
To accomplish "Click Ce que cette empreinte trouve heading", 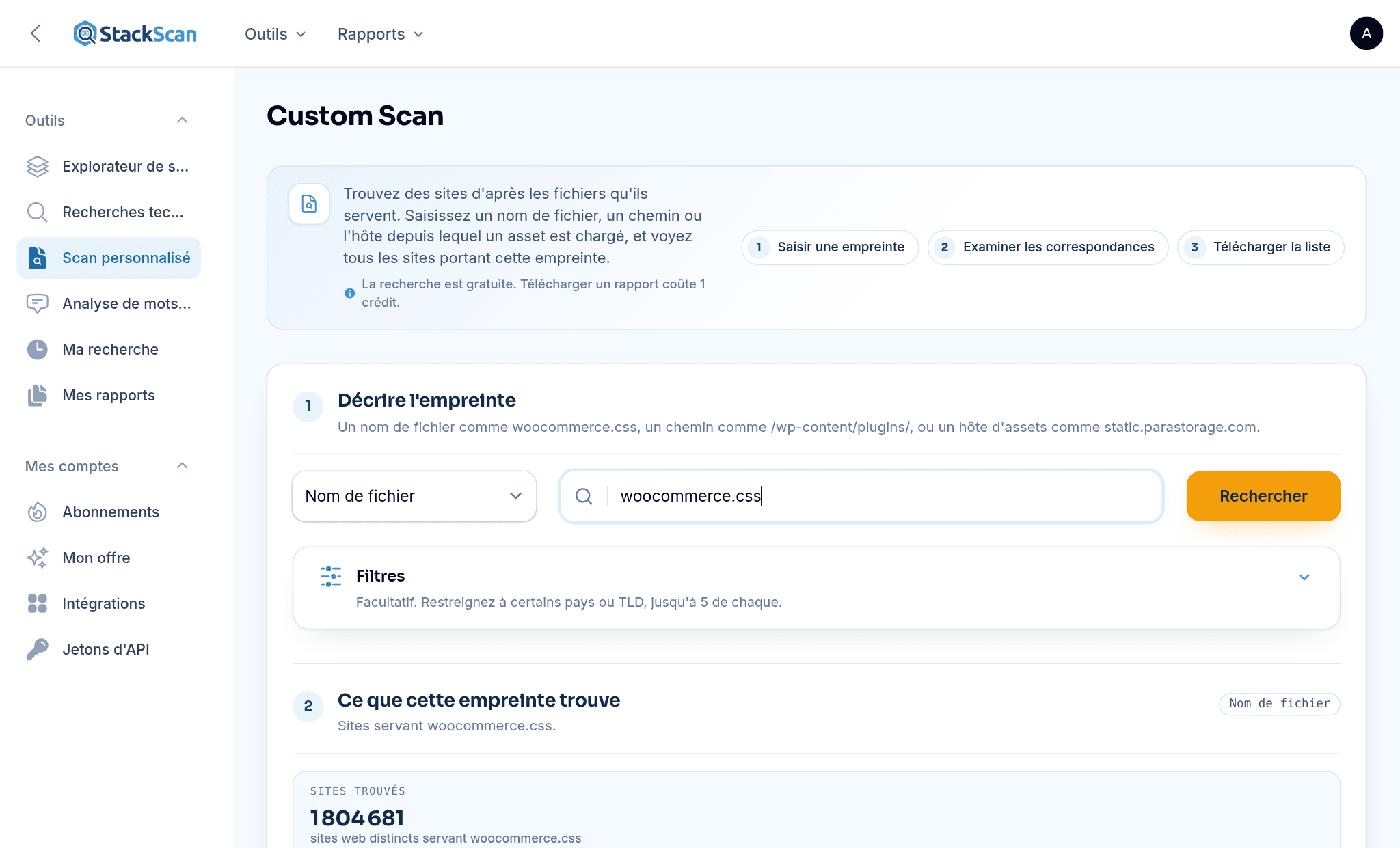I will (x=479, y=700).
